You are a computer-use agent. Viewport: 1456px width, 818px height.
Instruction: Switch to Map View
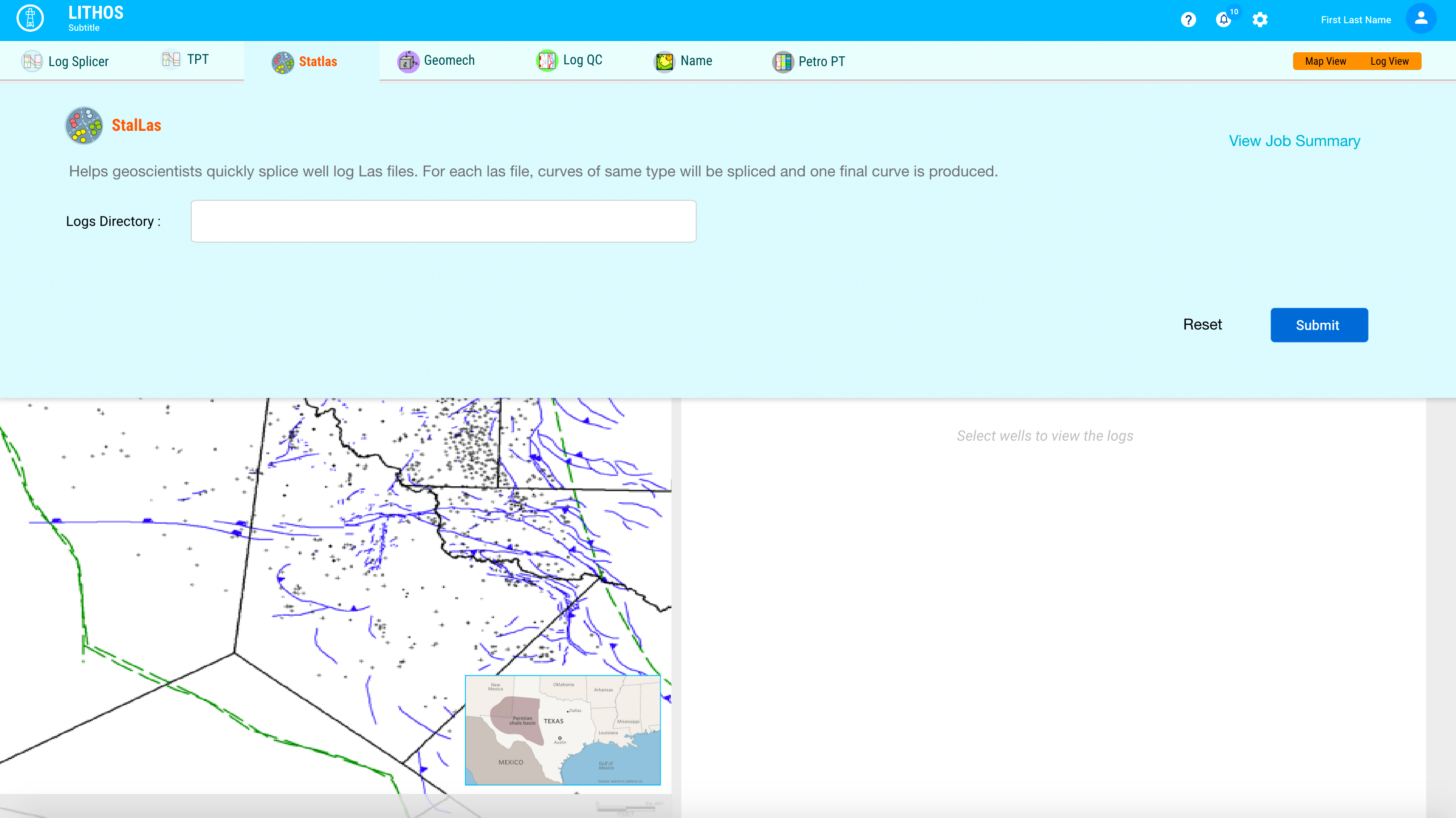pyautogui.click(x=1326, y=61)
